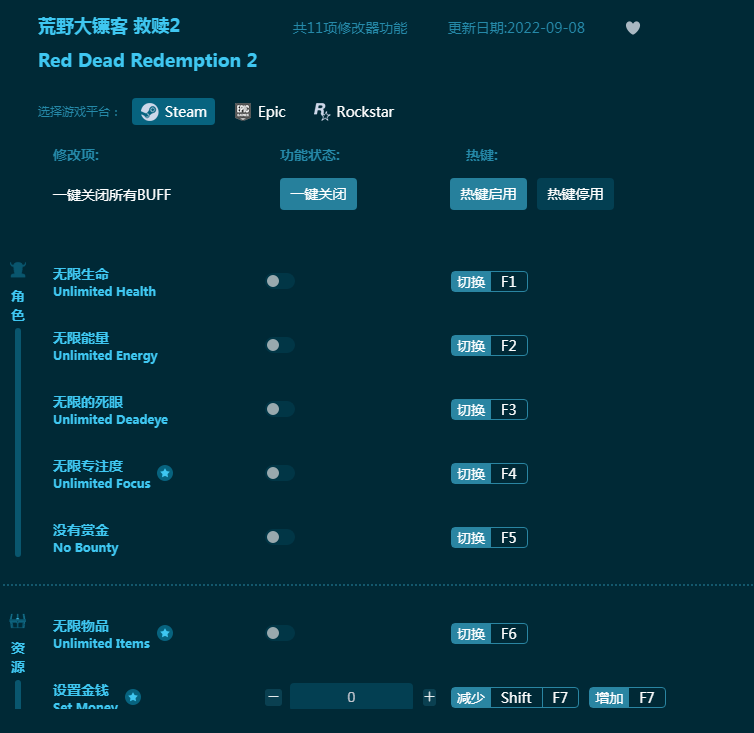The image size is (754, 733).
Task: Switch on the No Bounty toggle
Action: click(x=280, y=537)
